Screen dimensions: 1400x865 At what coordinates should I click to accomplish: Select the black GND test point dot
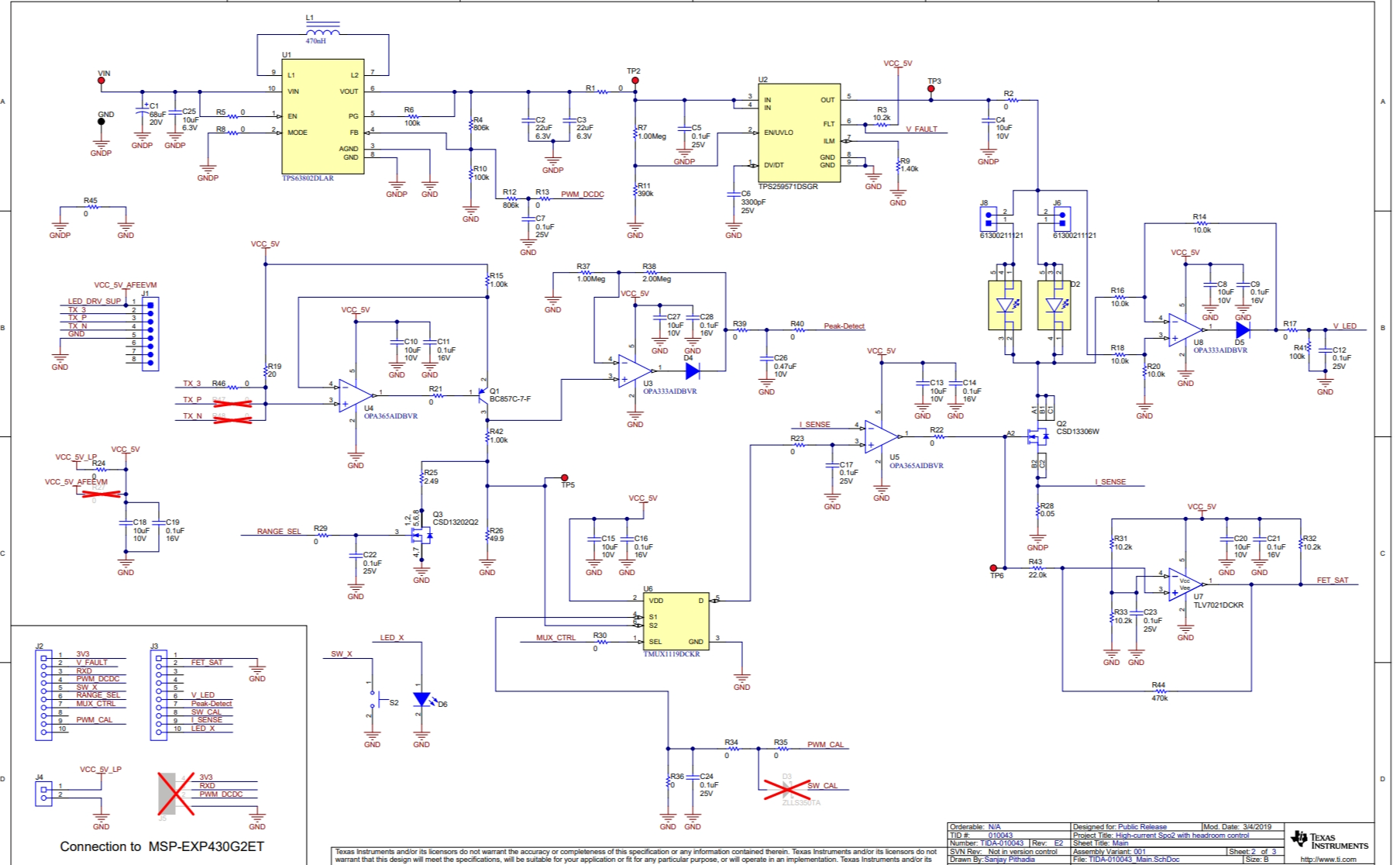pyautogui.click(x=101, y=122)
